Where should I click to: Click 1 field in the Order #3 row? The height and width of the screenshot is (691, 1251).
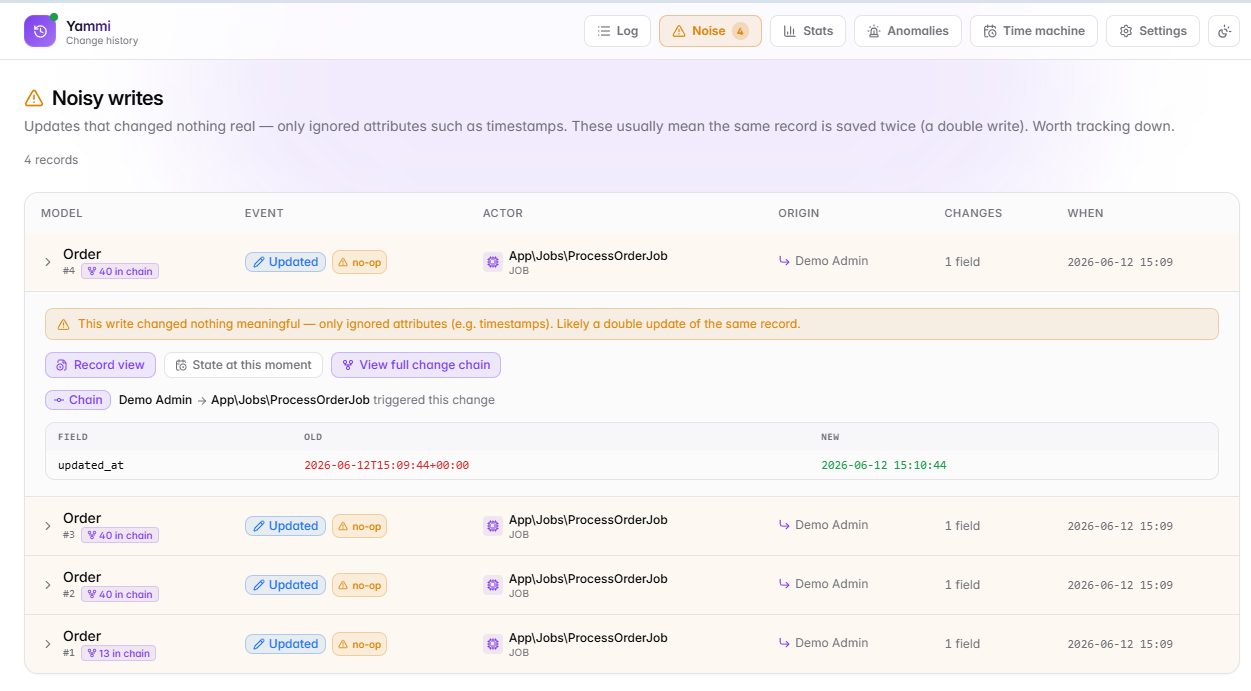tap(962, 526)
